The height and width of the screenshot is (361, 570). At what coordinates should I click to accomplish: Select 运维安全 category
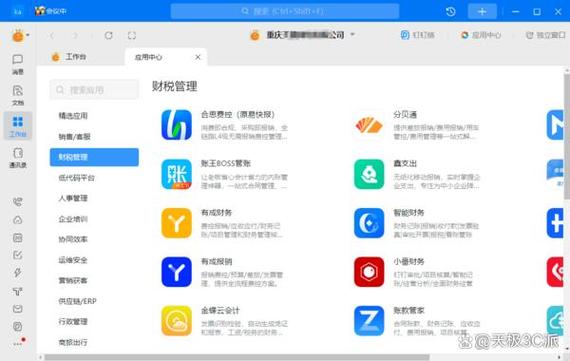point(73,260)
